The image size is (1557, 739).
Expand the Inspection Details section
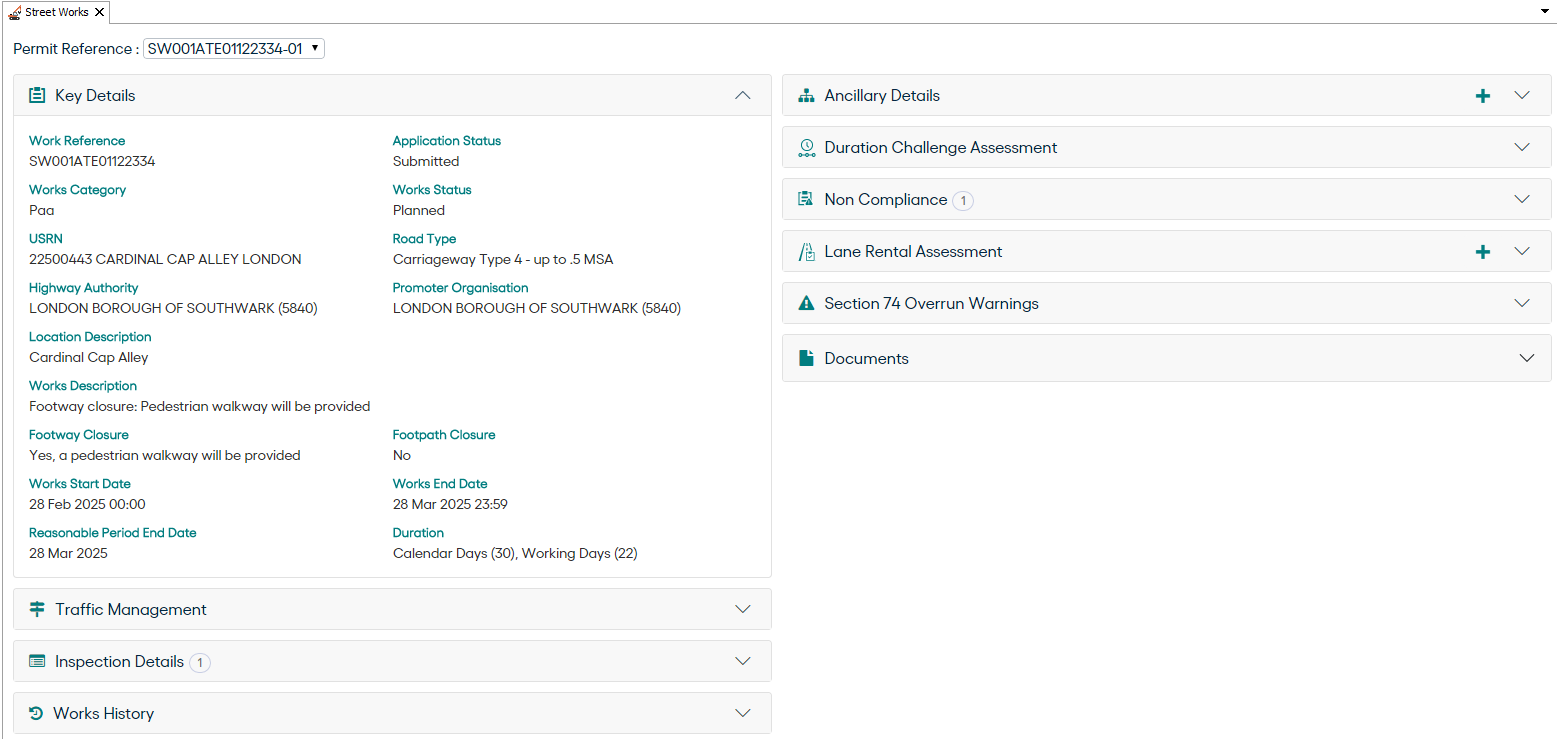point(742,661)
